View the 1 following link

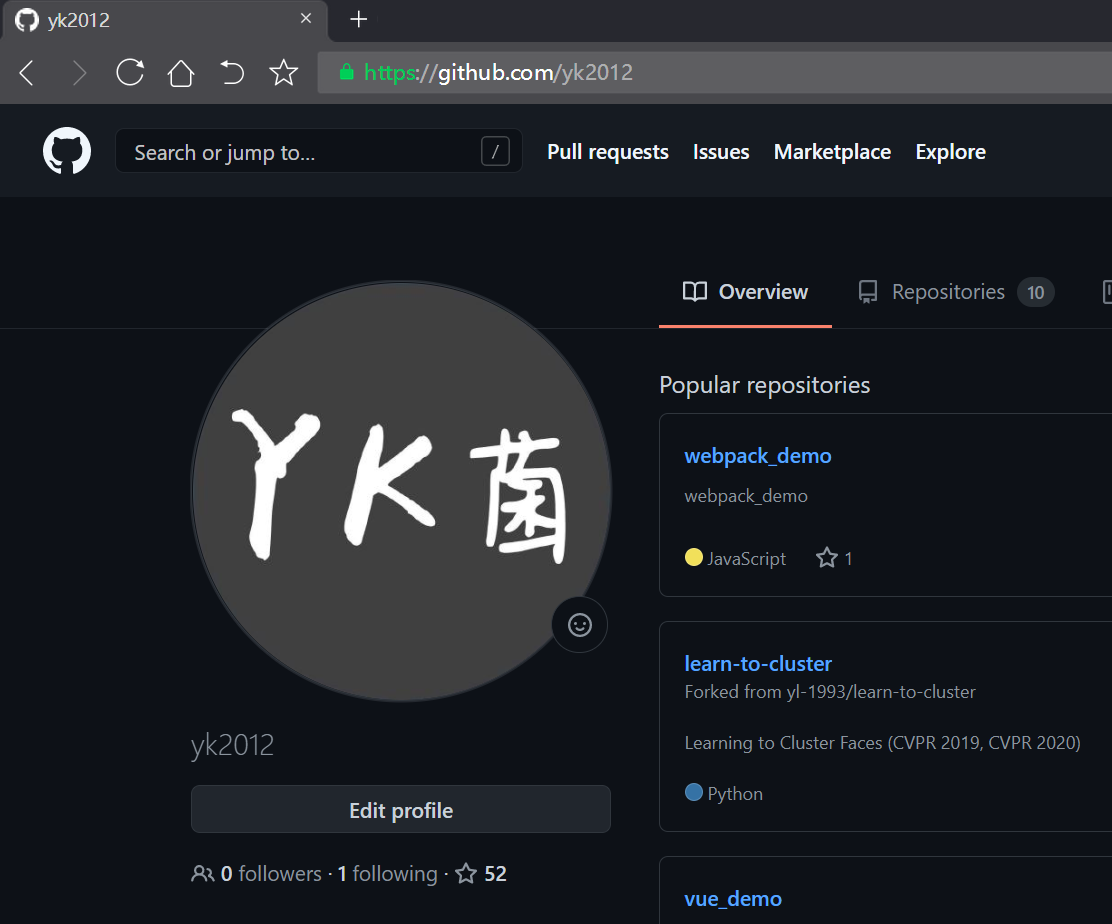tap(387, 874)
